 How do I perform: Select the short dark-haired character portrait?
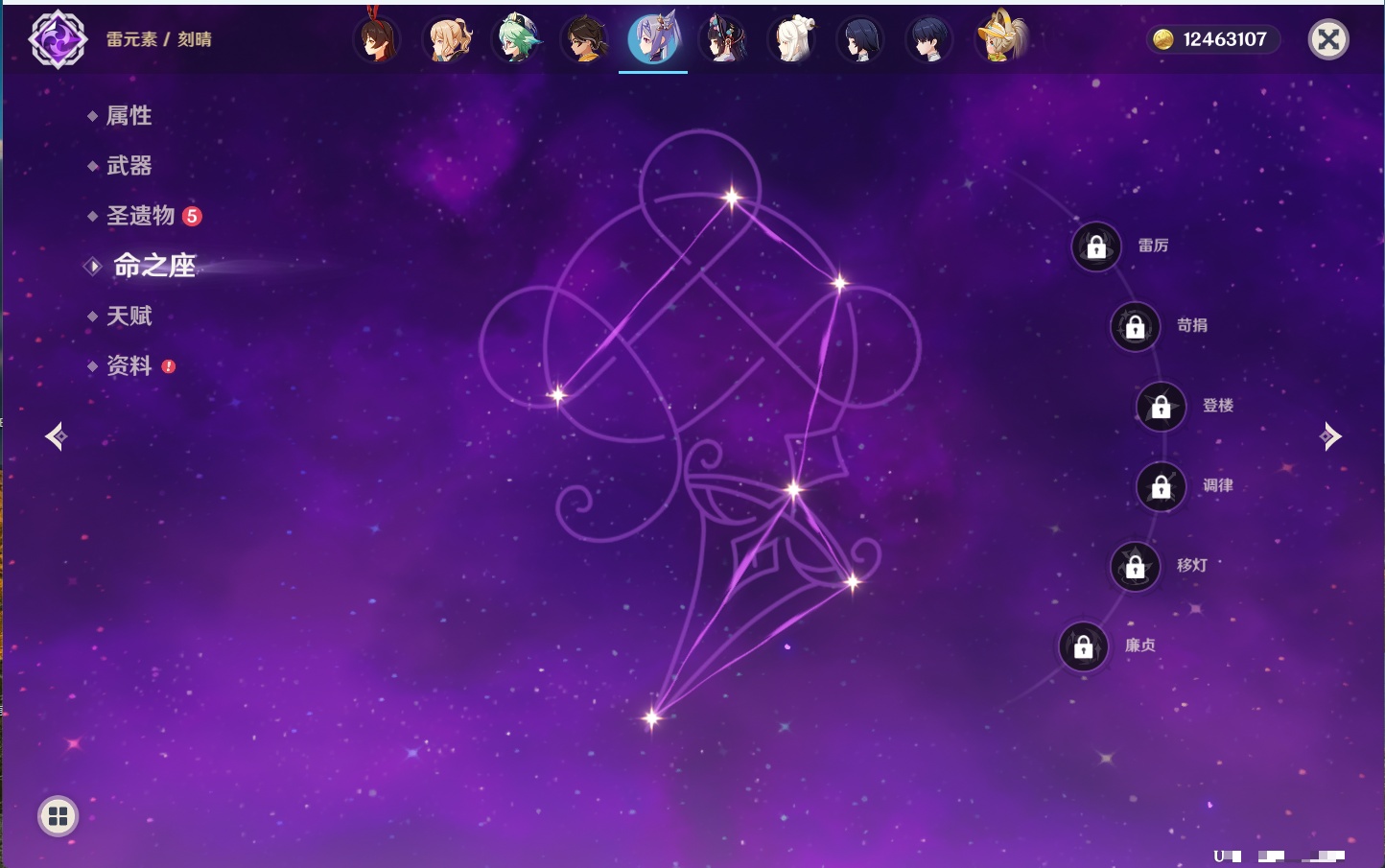929,38
